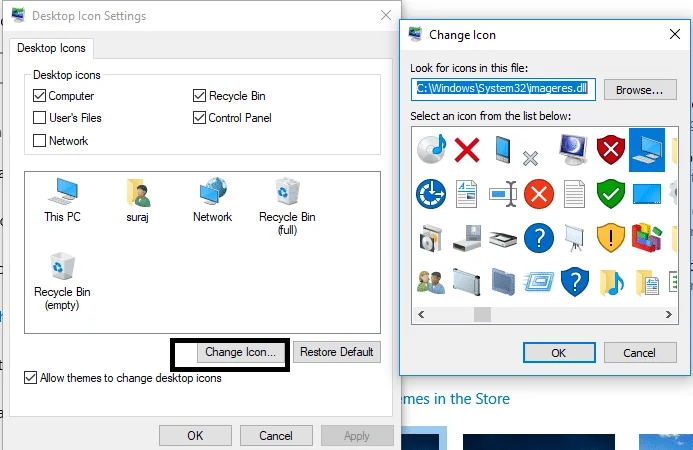The image size is (693, 450).
Task: Enable the Network checkbox
Action: point(39,141)
